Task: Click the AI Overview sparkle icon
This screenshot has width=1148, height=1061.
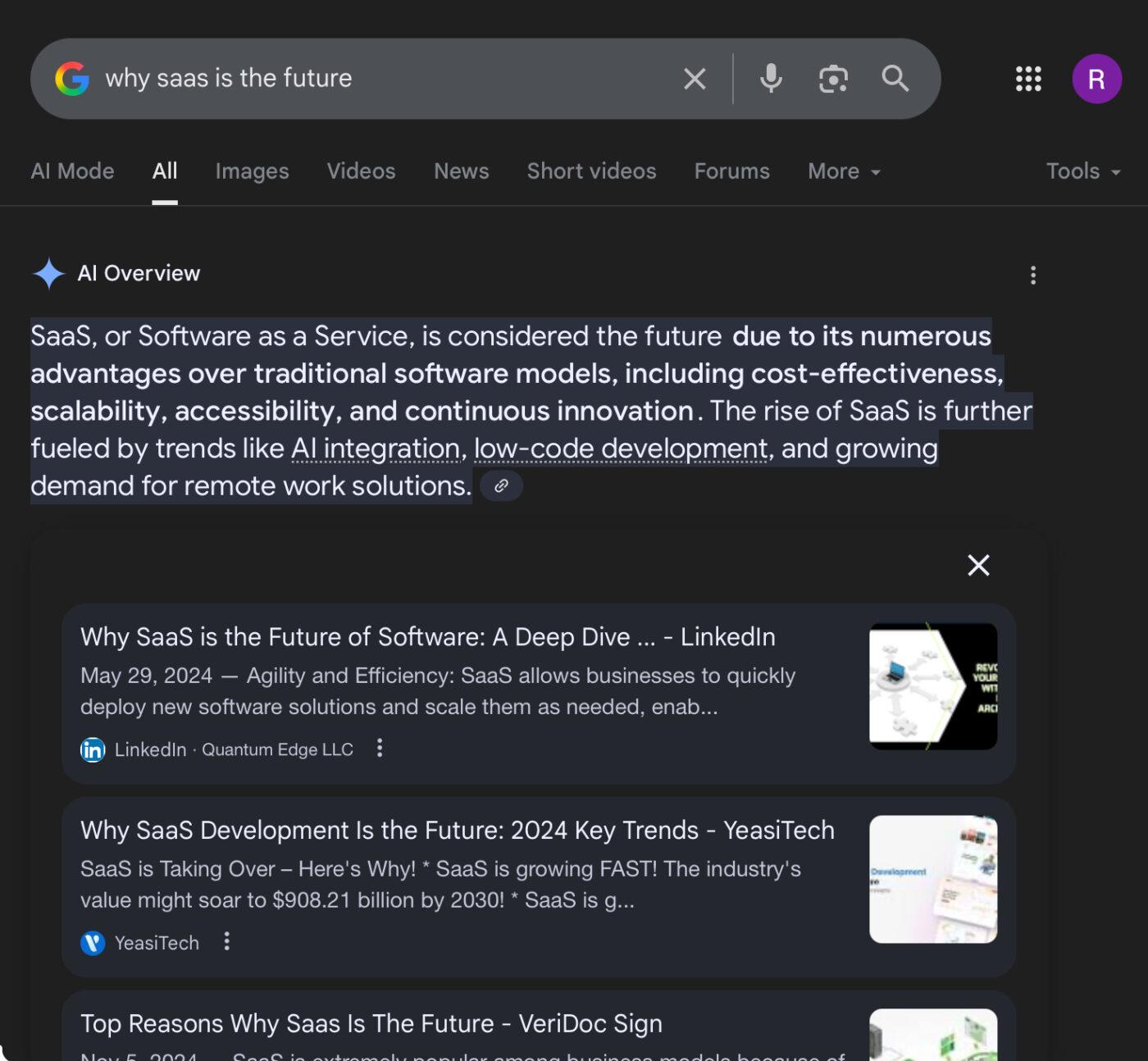Action: pyautogui.click(x=50, y=273)
